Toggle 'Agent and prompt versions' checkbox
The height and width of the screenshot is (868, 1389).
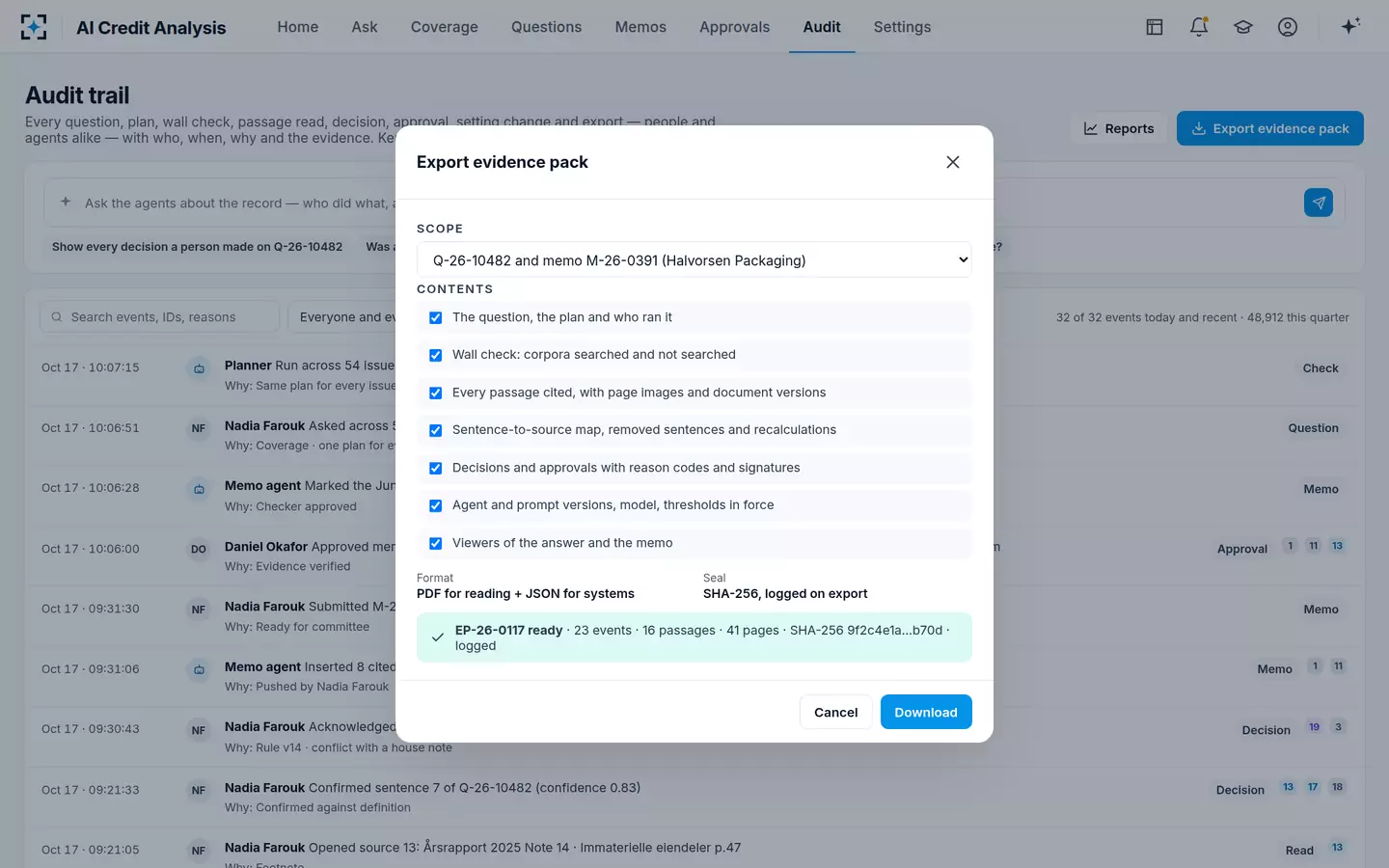pyautogui.click(x=436, y=505)
